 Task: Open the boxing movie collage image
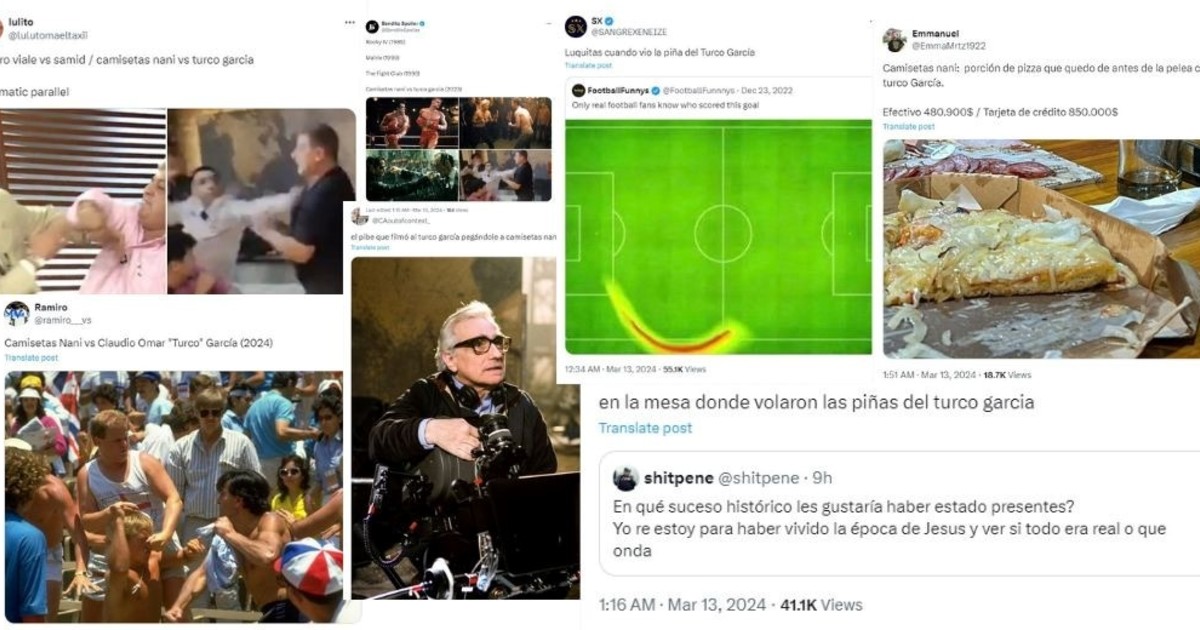458,149
